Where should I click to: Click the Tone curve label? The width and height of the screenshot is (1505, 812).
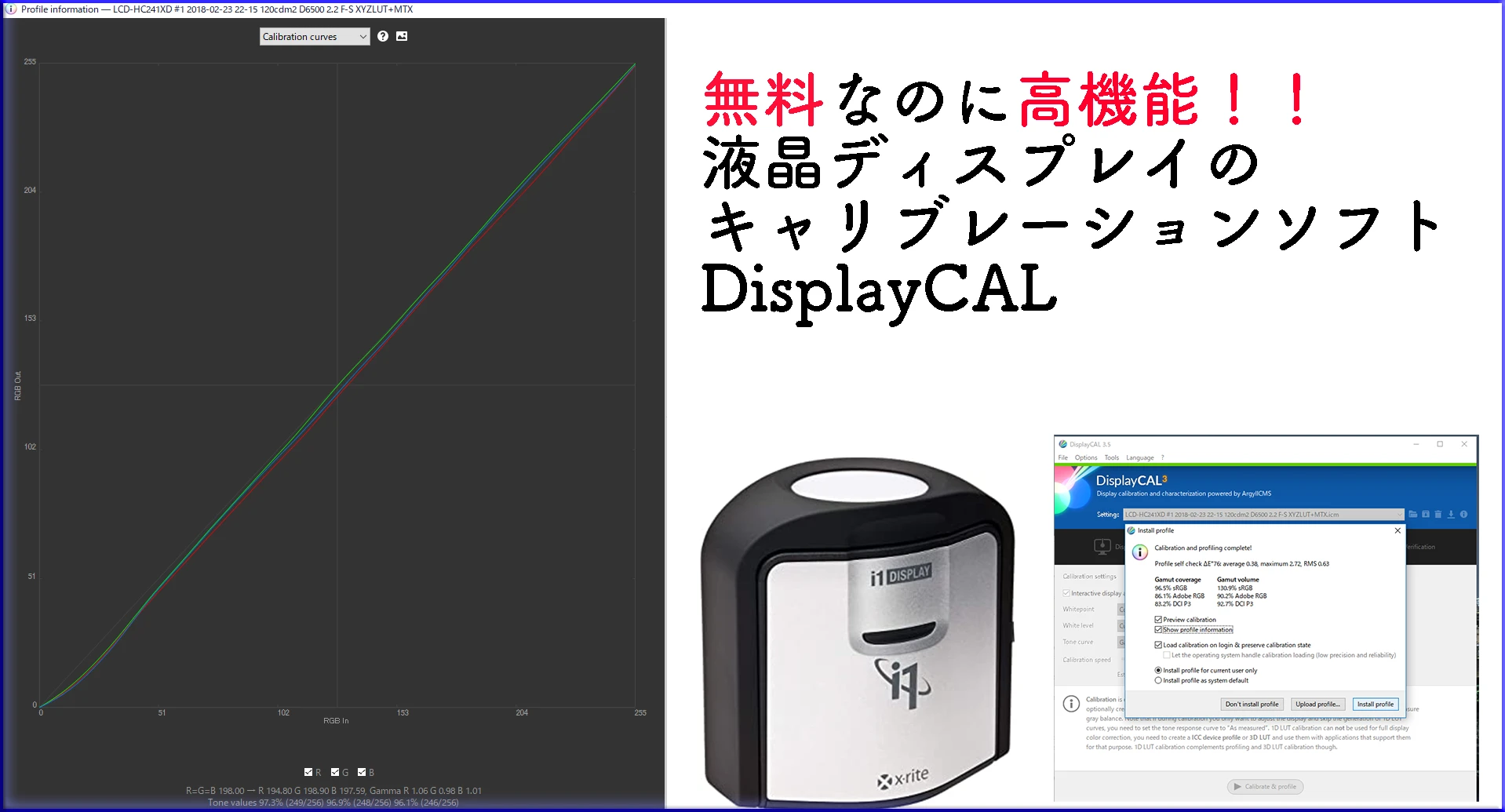click(1077, 642)
